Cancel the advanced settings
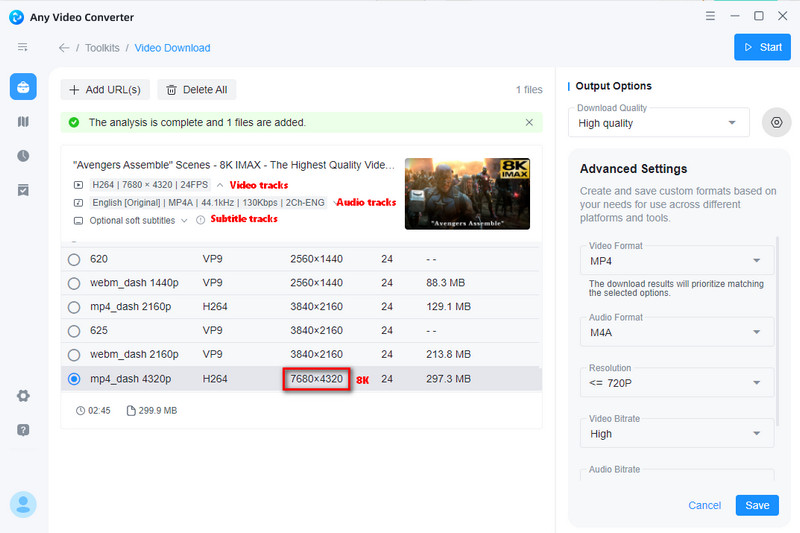 pyautogui.click(x=705, y=505)
